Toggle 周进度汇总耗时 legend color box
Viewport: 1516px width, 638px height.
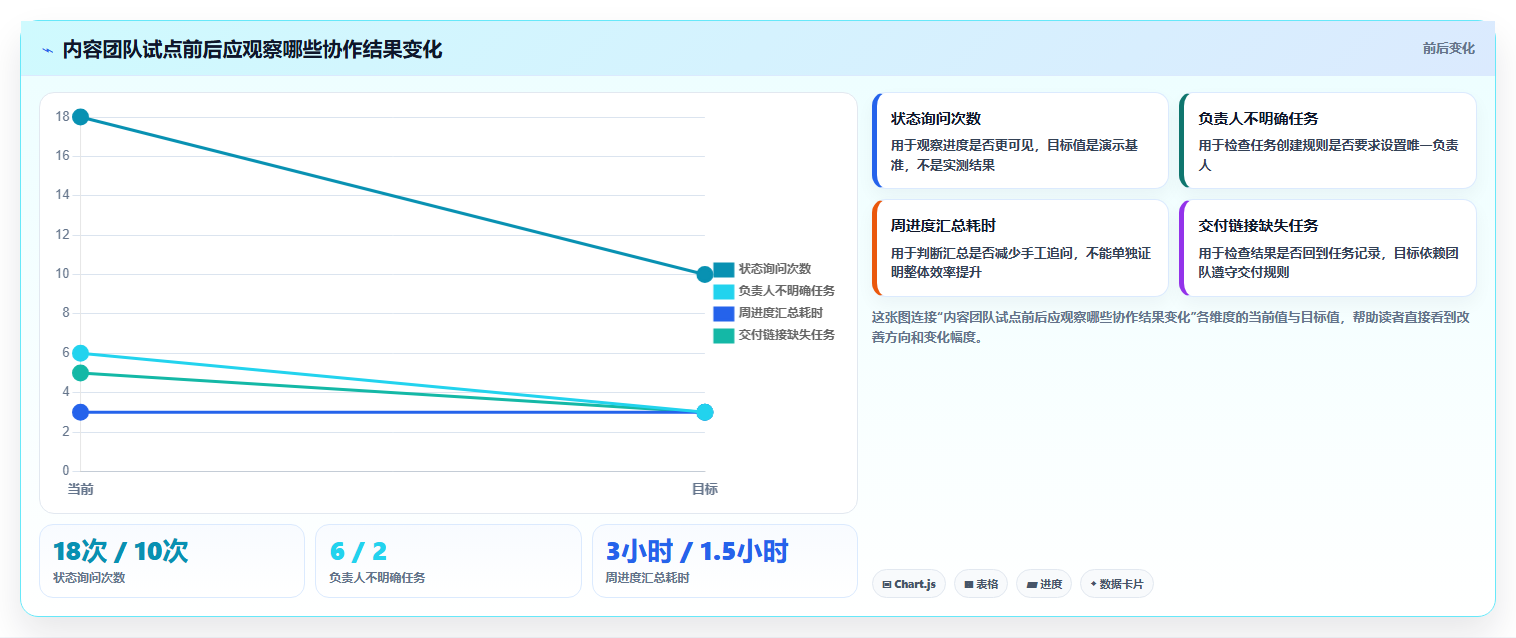click(724, 313)
